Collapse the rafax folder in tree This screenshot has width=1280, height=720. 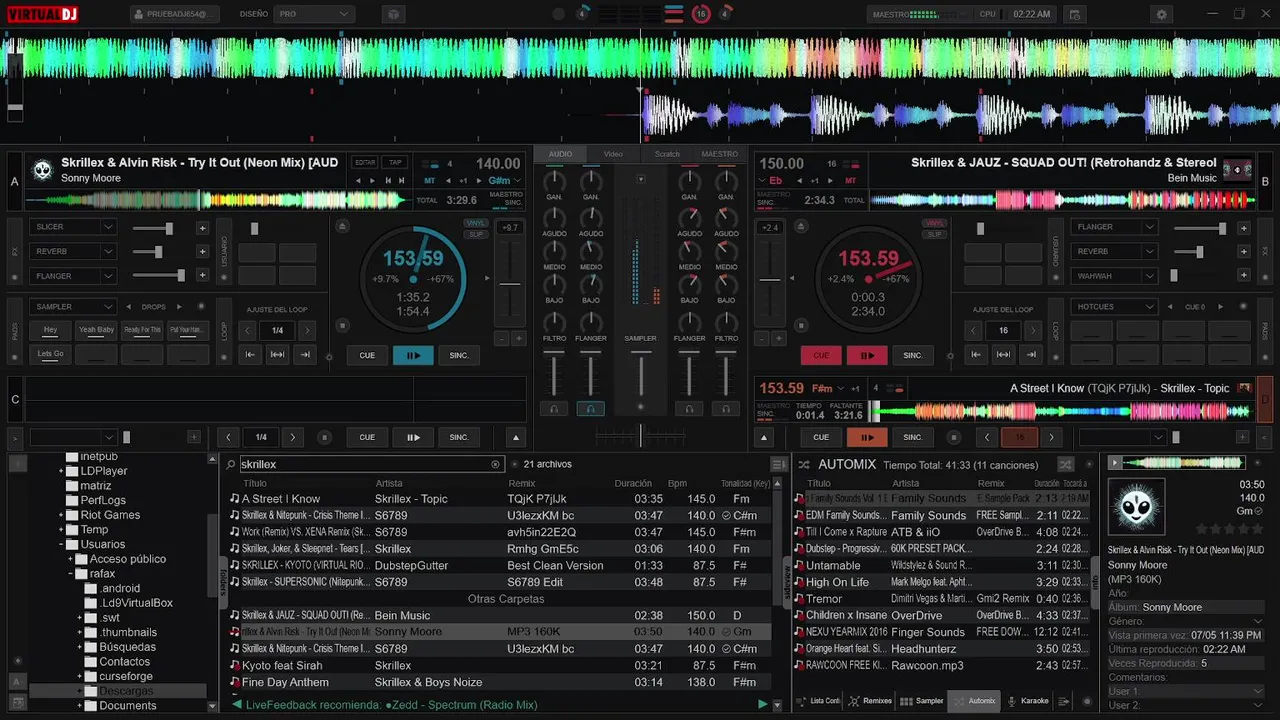click(71, 574)
